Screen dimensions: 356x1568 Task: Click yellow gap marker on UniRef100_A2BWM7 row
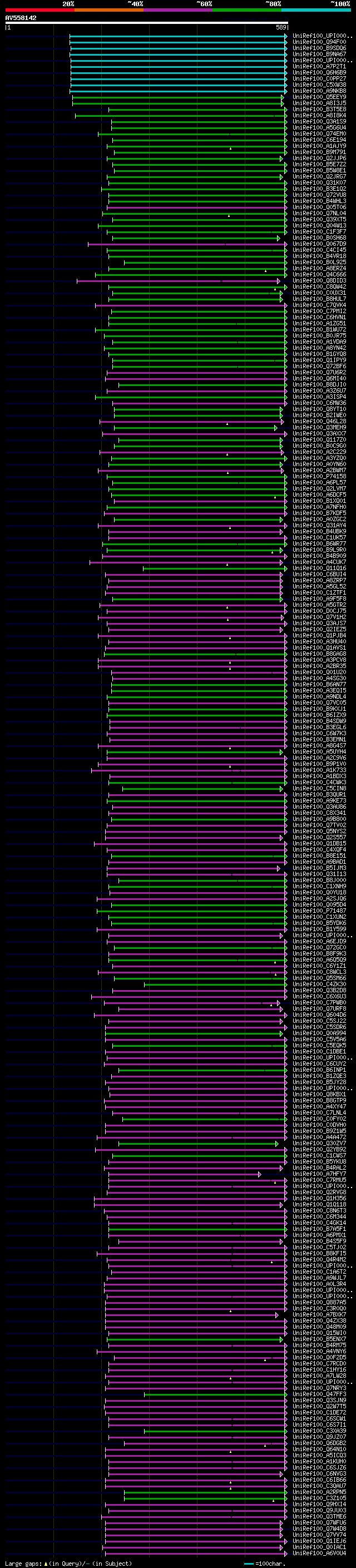(228, 472)
